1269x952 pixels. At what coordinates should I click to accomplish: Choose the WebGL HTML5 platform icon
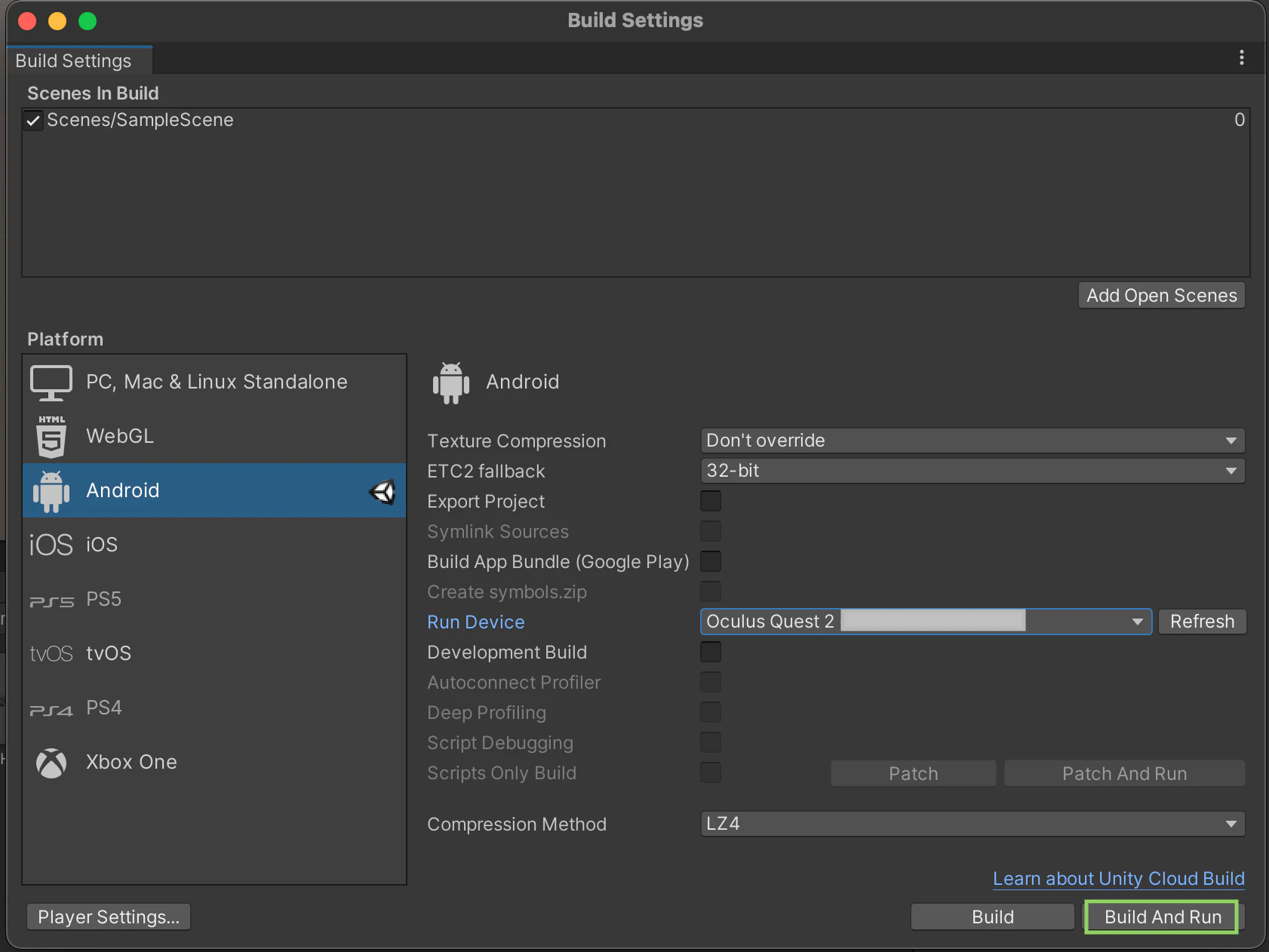pos(51,437)
